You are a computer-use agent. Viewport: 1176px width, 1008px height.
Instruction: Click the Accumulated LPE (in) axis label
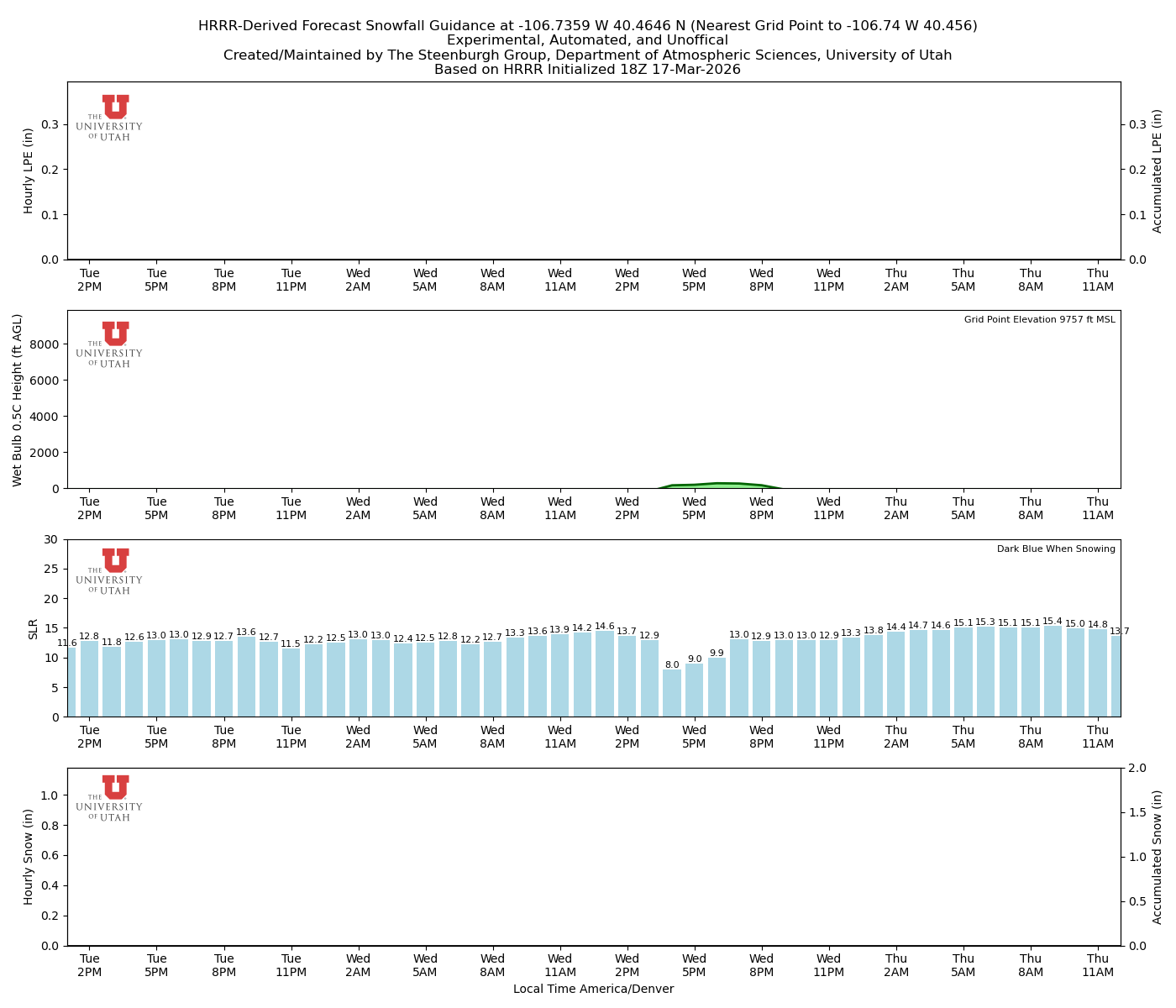click(1158, 171)
